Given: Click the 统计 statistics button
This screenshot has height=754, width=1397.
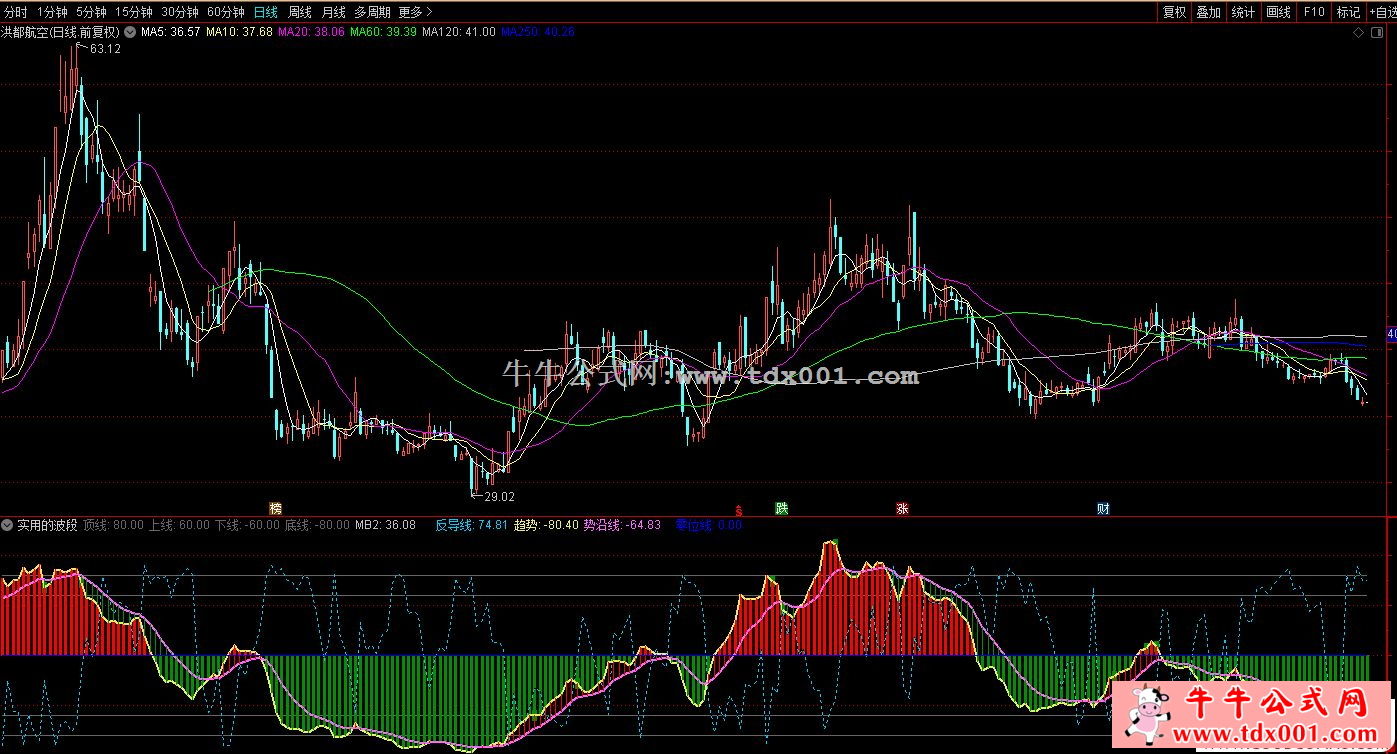Looking at the screenshot, I should 1244,12.
